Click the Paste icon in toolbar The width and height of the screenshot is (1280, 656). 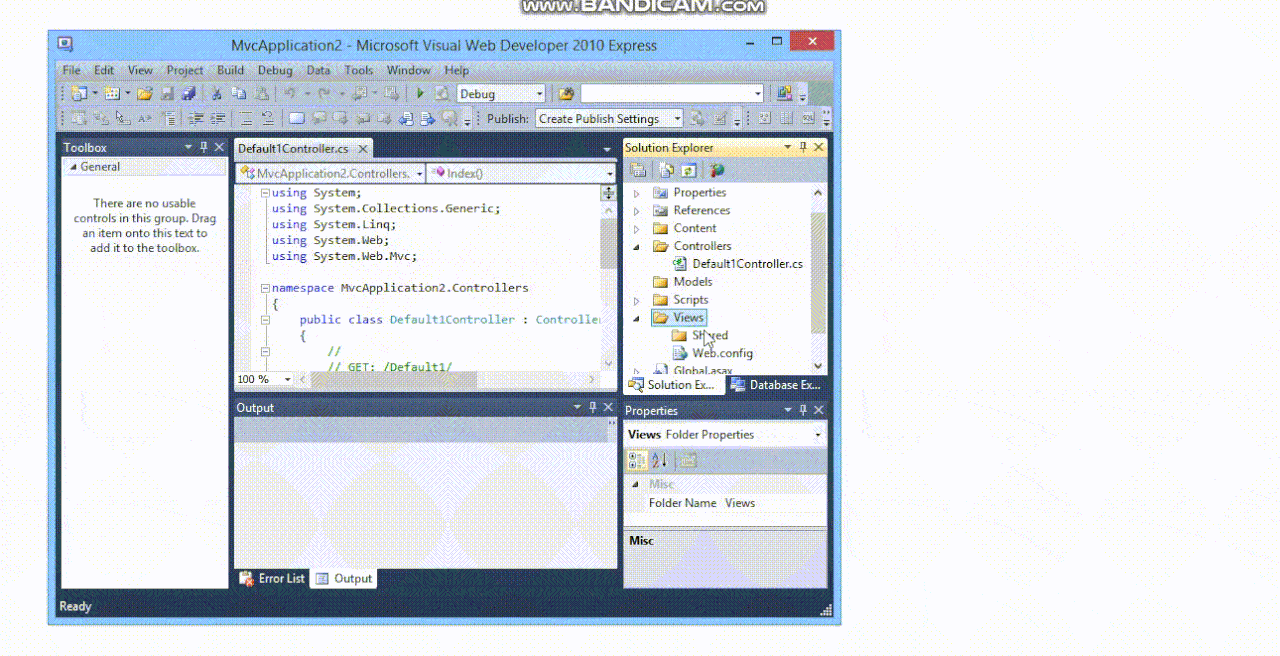tap(260, 93)
